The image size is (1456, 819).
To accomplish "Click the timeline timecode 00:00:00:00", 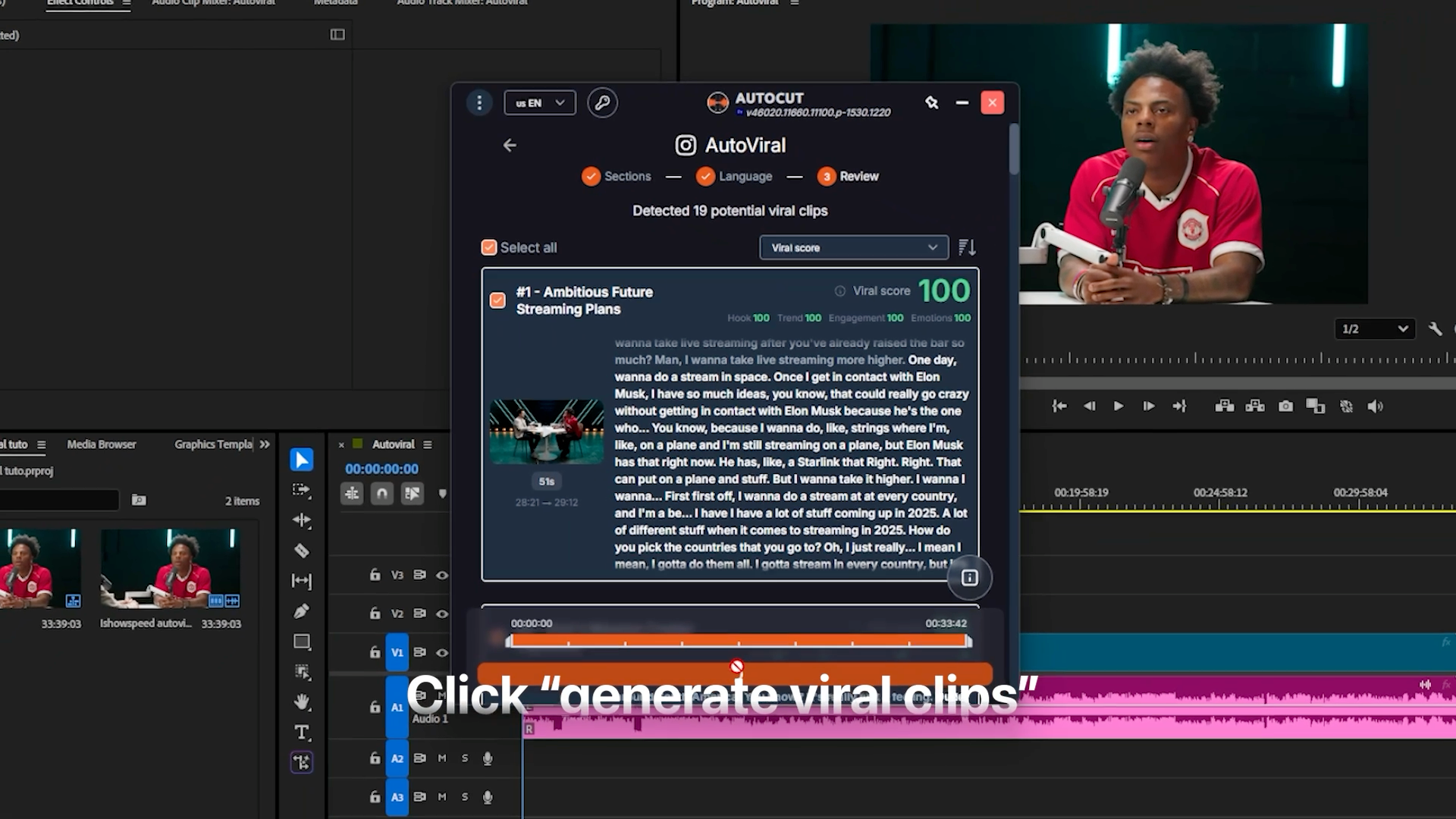I will [x=381, y=469].
